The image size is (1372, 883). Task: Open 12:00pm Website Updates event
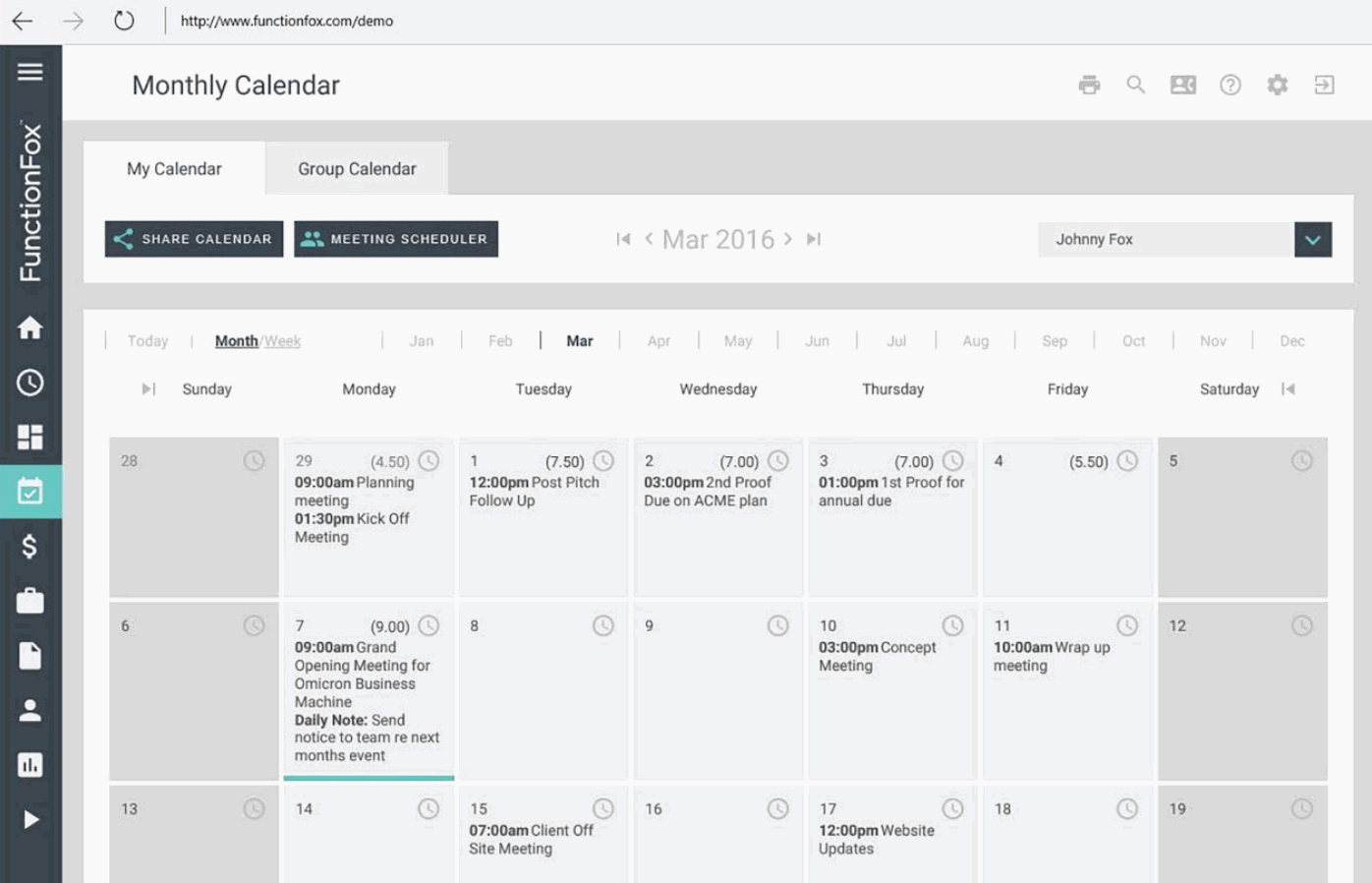877,840
